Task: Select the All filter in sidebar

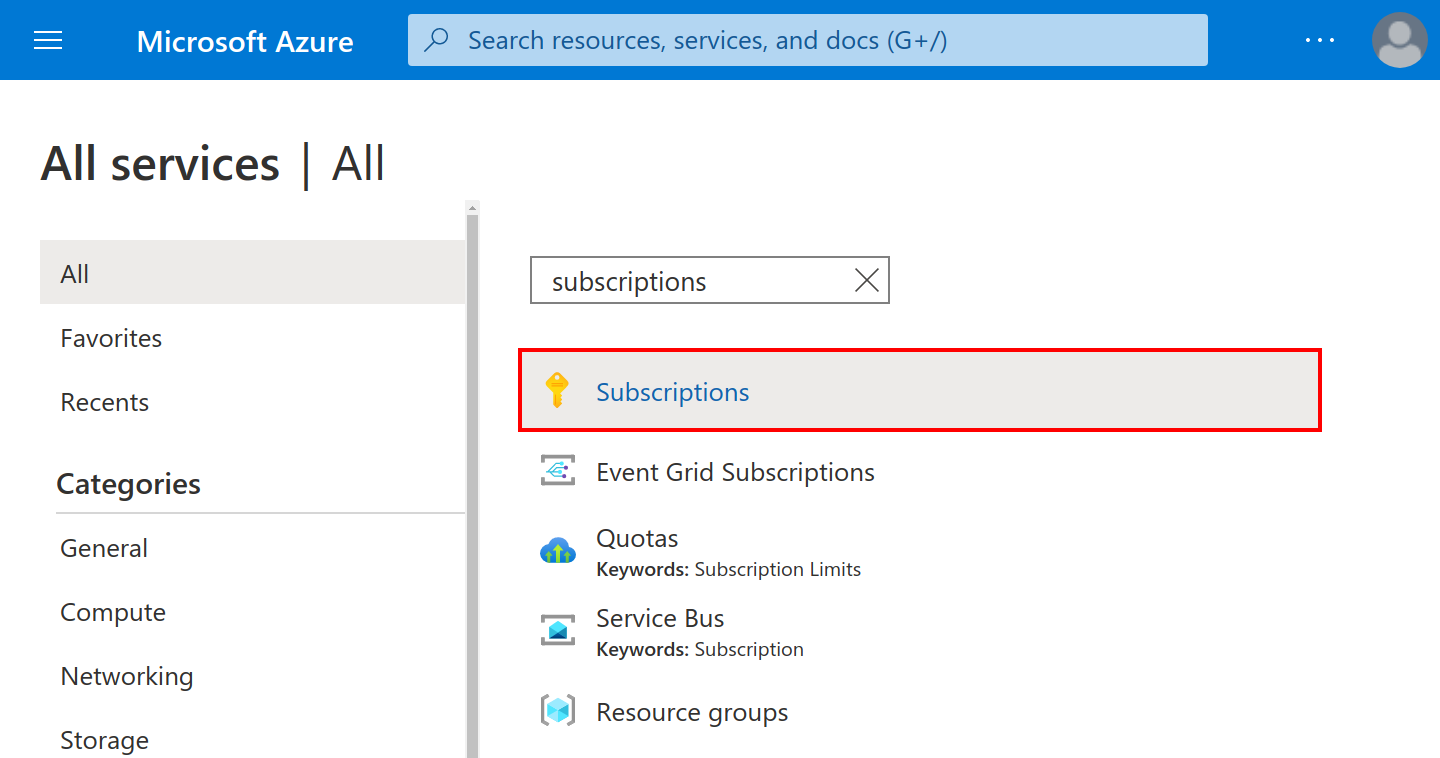Action: pyautogui.click(x=252, y=273)
